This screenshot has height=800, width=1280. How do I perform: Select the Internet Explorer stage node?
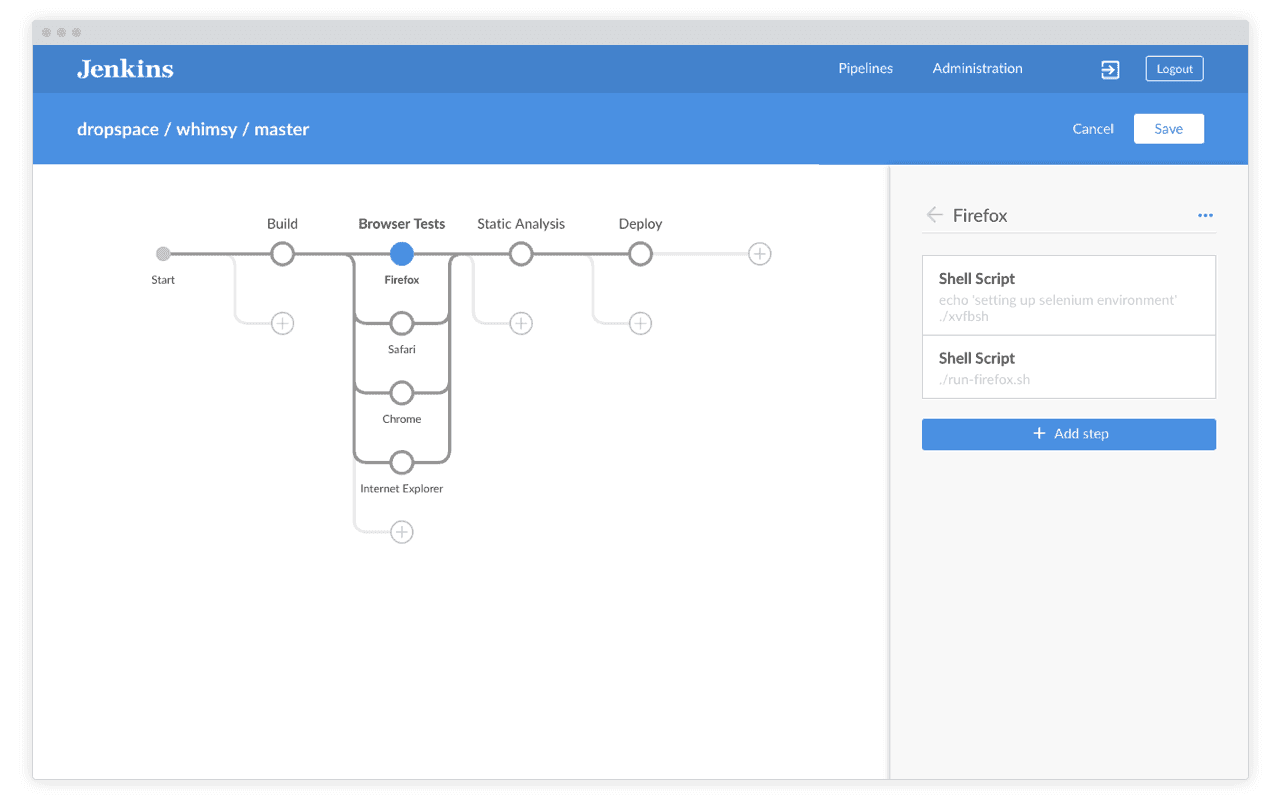coord(402,462)
